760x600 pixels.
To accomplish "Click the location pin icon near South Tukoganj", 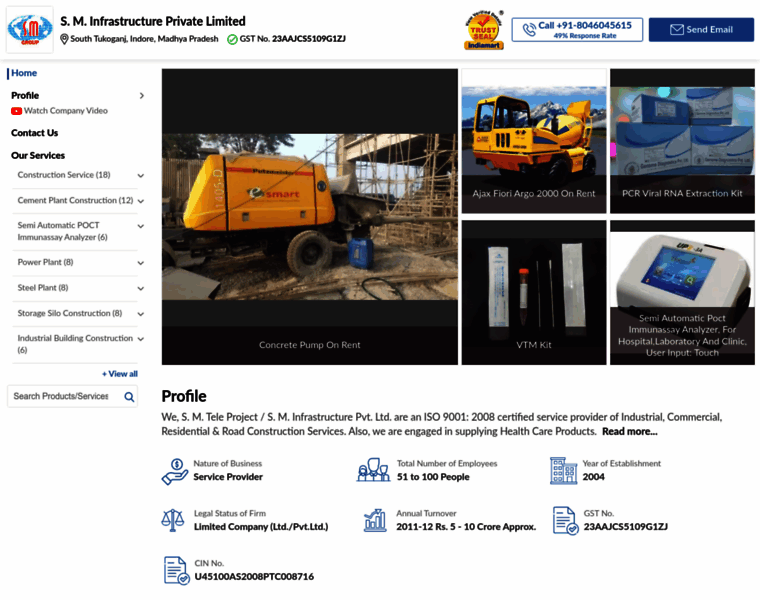I will (x=64, y=39).
